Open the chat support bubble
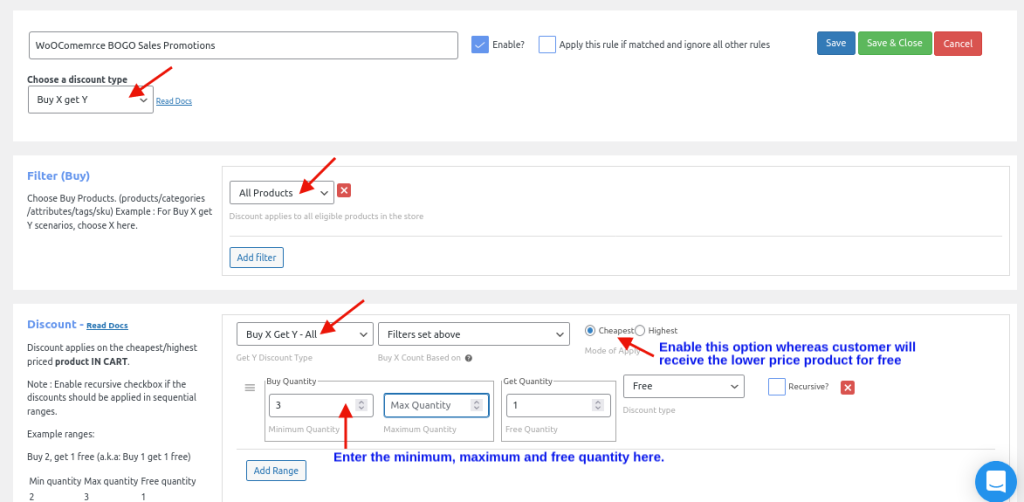The height and width of the screenshot is (502, 1024). click(x=995, y=482)
